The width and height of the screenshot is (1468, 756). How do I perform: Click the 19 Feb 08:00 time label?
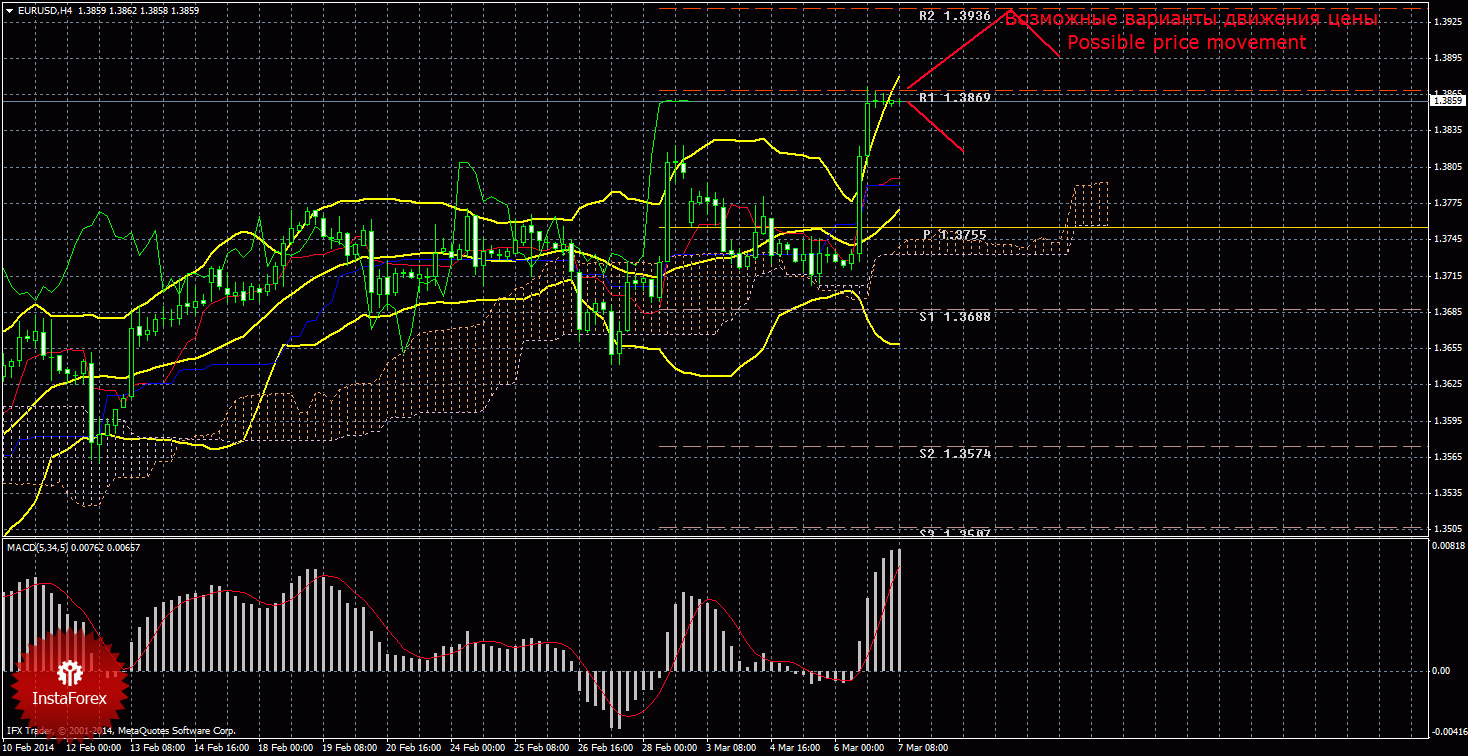tap(350, 748)
